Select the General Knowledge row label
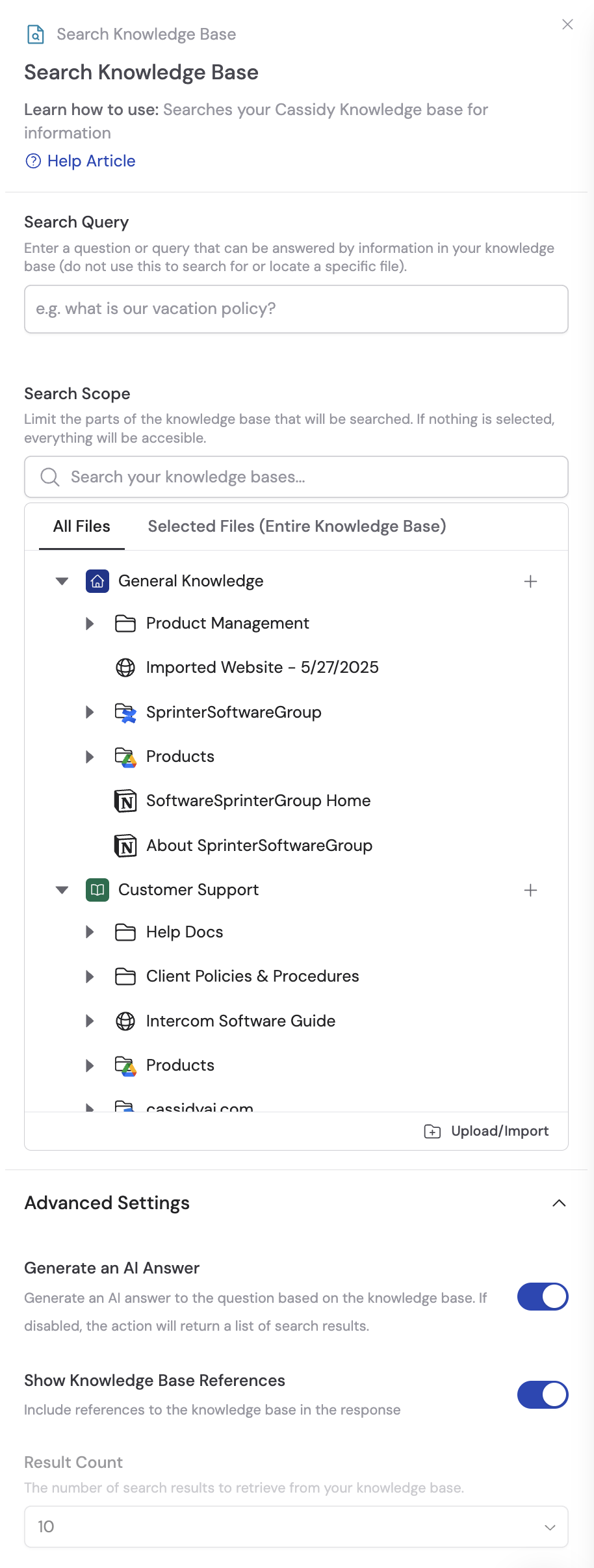 191,581
